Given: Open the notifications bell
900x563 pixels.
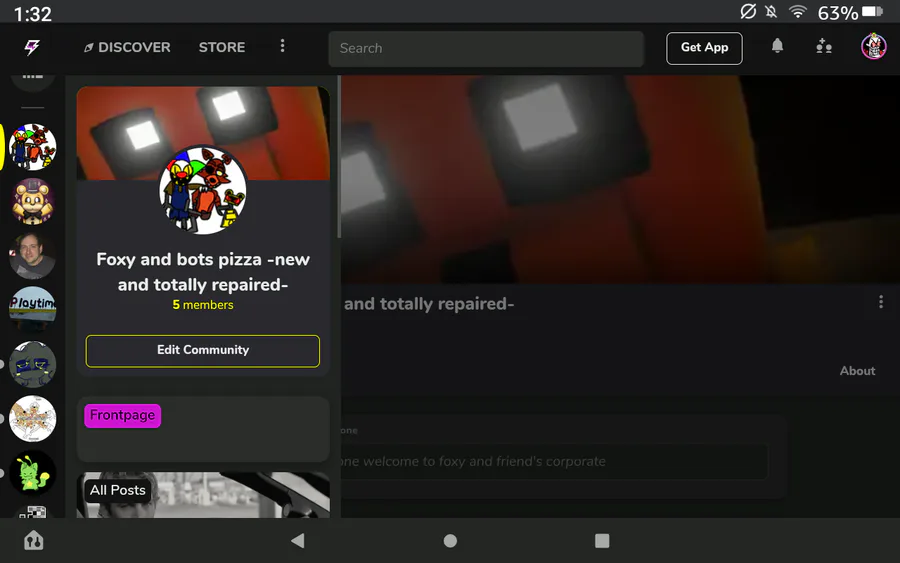Looking at the screenshot, I should point(777,46).
